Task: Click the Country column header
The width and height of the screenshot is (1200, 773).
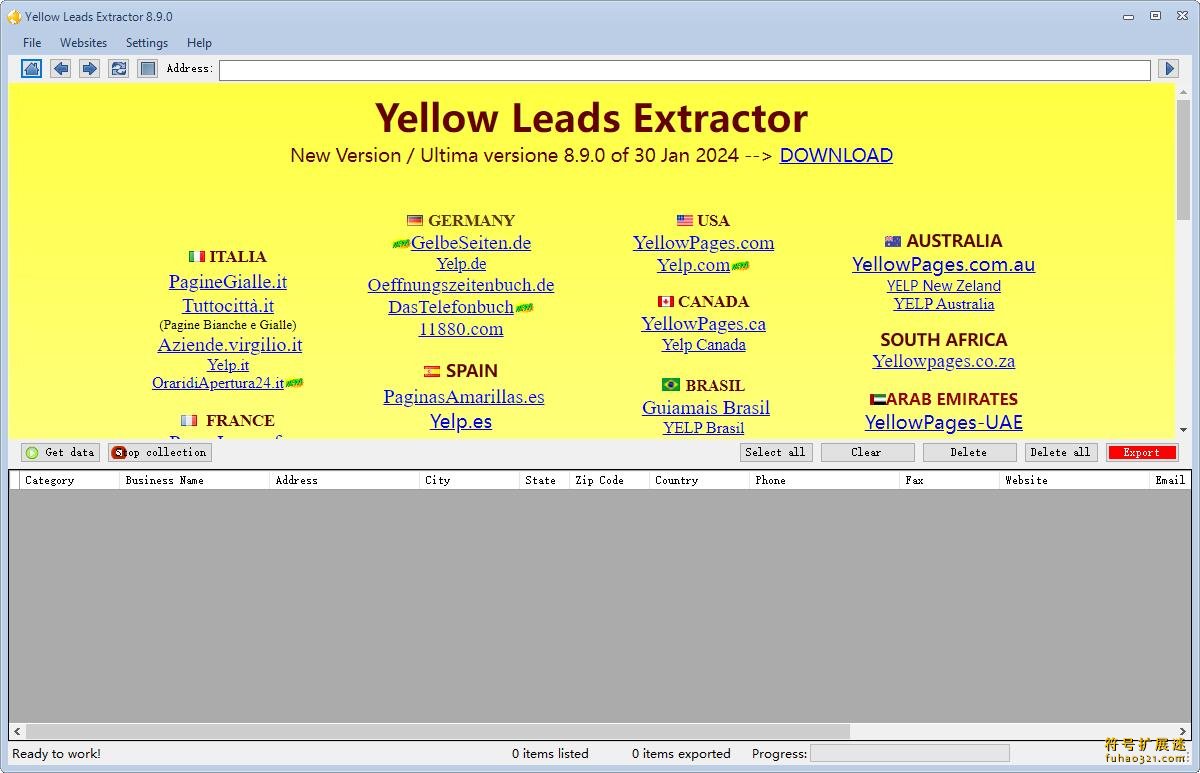Action: point(700,480)
